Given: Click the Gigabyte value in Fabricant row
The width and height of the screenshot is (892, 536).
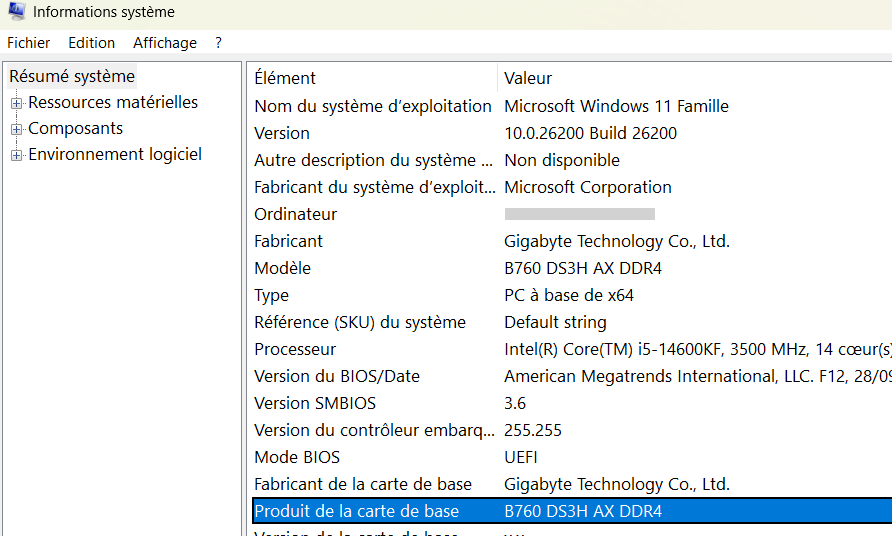Looking at the screenshot, I should pos(617,241).
